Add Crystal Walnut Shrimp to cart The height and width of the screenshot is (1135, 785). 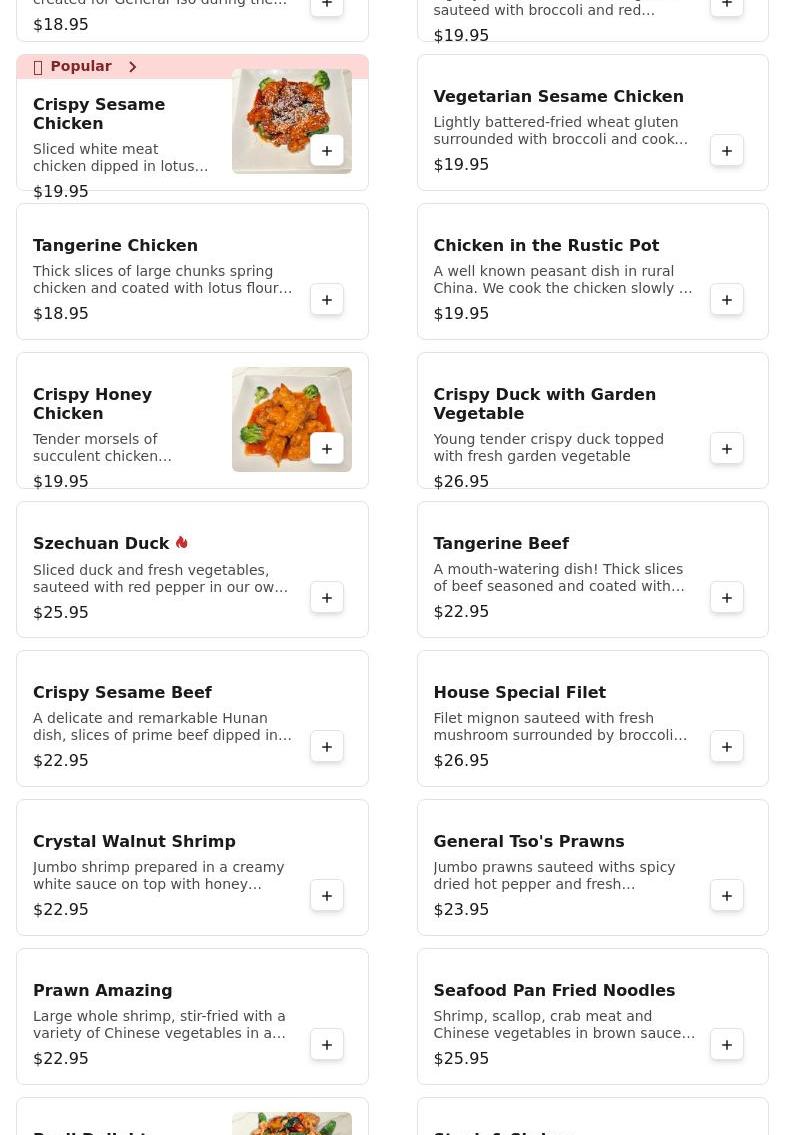(x=327, y=896)
